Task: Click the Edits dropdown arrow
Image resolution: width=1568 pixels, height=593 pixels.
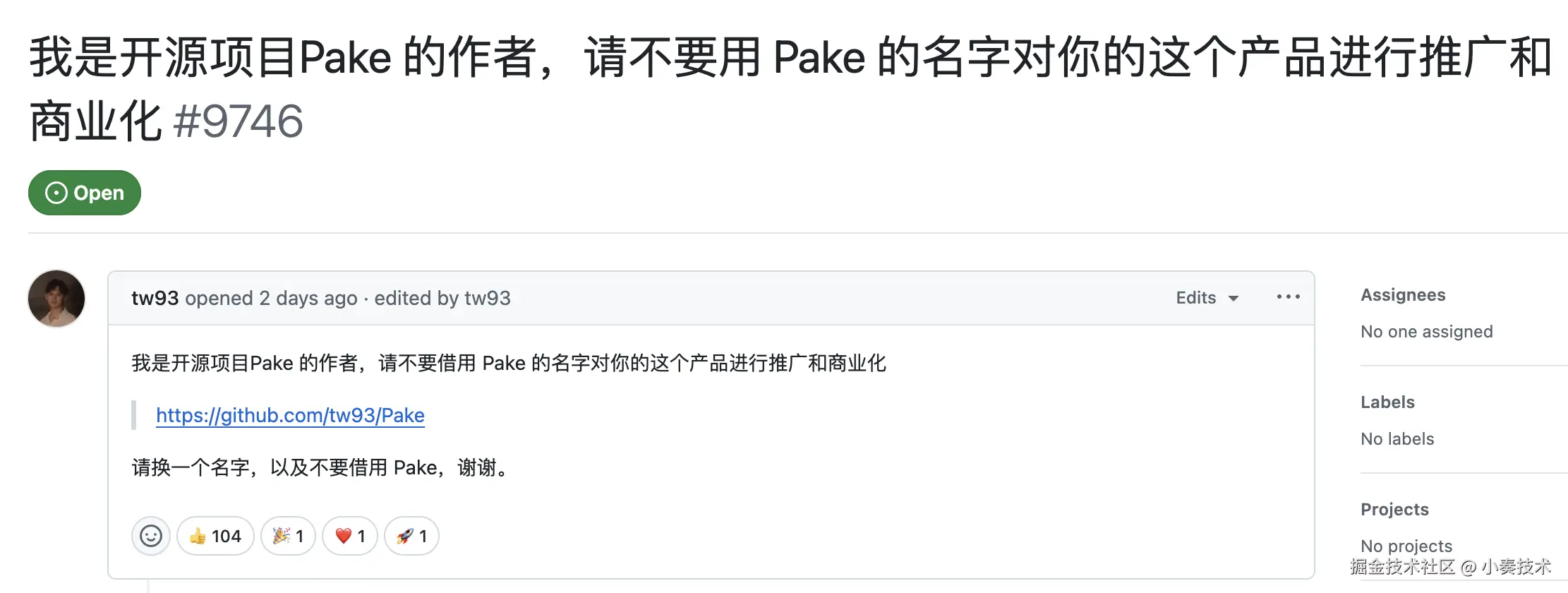Action: (x=1234, y=299)
